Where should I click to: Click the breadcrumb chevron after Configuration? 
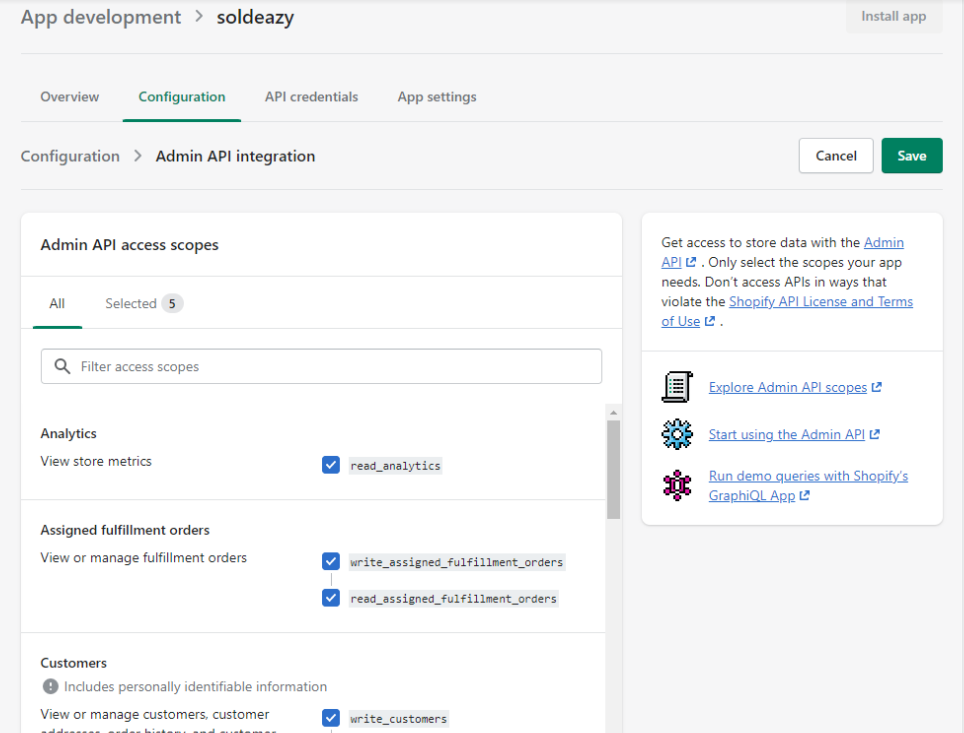click(x=138, y=156)
